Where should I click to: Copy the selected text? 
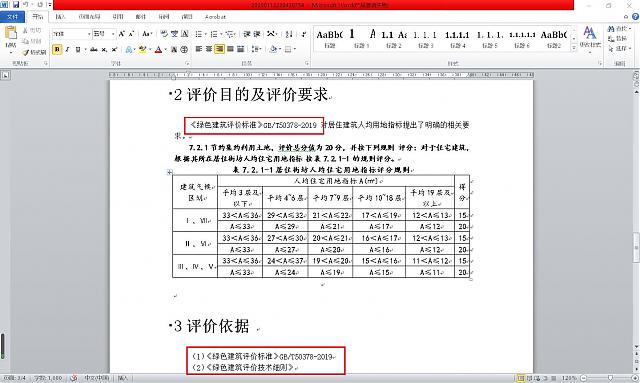[x=32, y=41]
